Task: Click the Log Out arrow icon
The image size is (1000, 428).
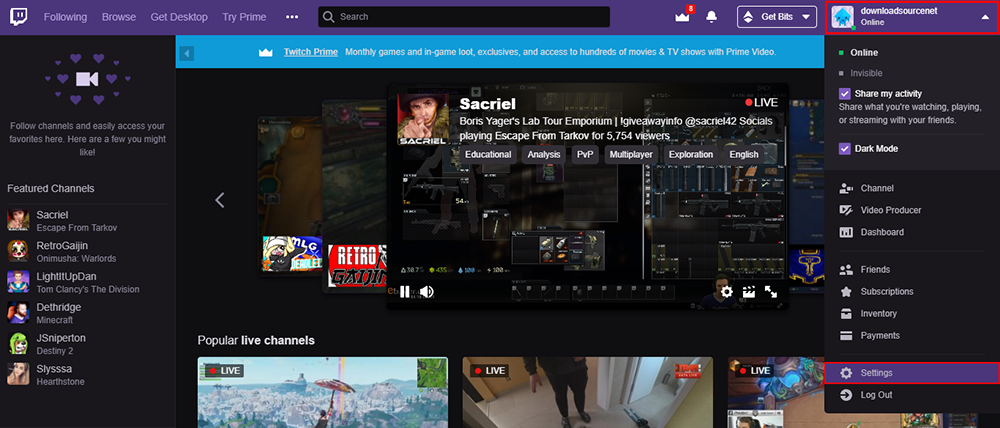Action: point(846,395)
